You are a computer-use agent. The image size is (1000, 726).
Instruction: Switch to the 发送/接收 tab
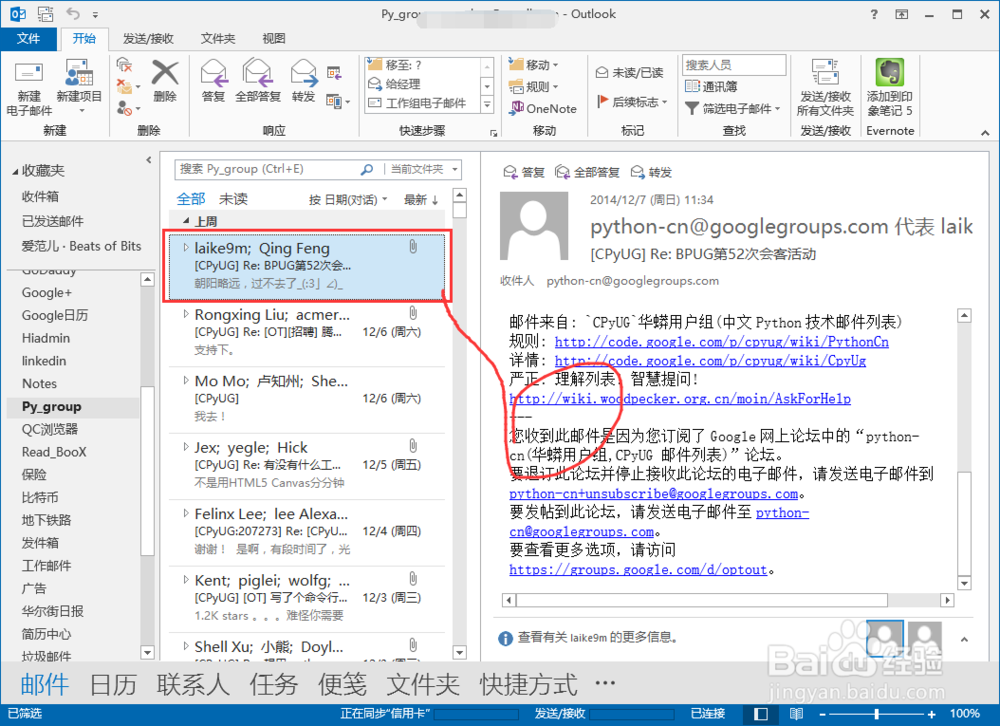click(x=148, y=39)
